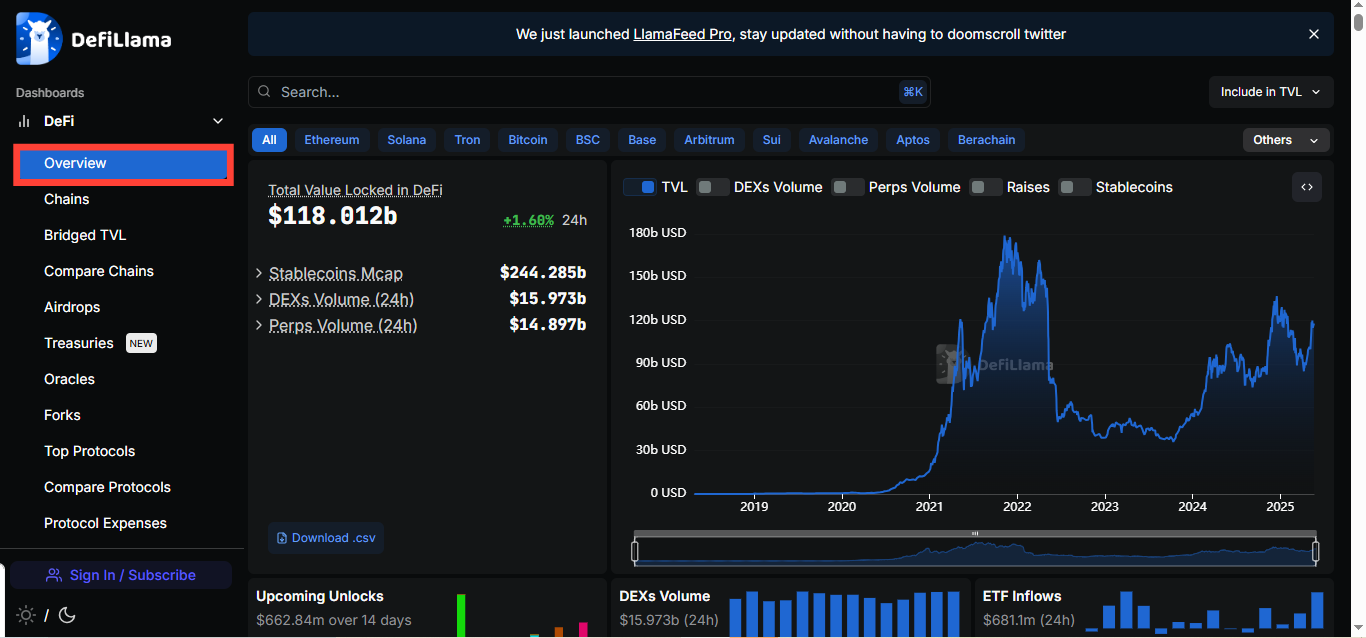This screenshot has height=638, width=1366.
Task: Click the DefiLlama logo icon
Action: tap(39, 40)
